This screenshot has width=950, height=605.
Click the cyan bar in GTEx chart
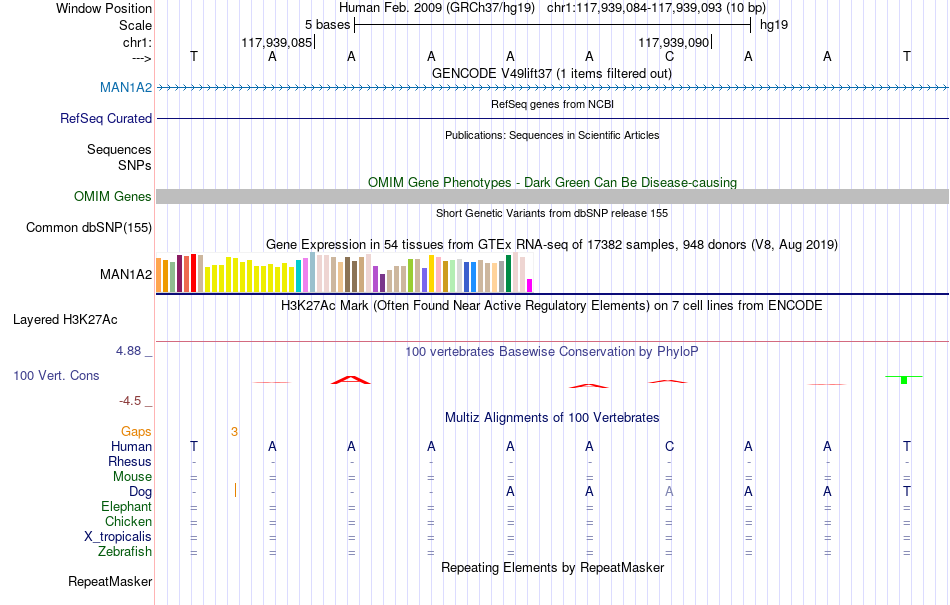point(299,276)
